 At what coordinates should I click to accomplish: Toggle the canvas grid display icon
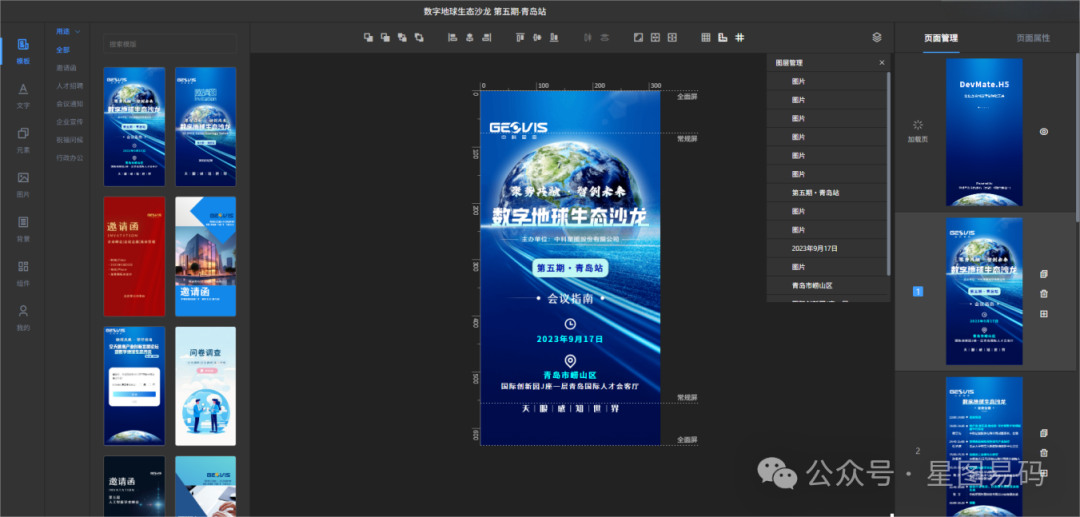pyautogui.click(x=706, y=37)
